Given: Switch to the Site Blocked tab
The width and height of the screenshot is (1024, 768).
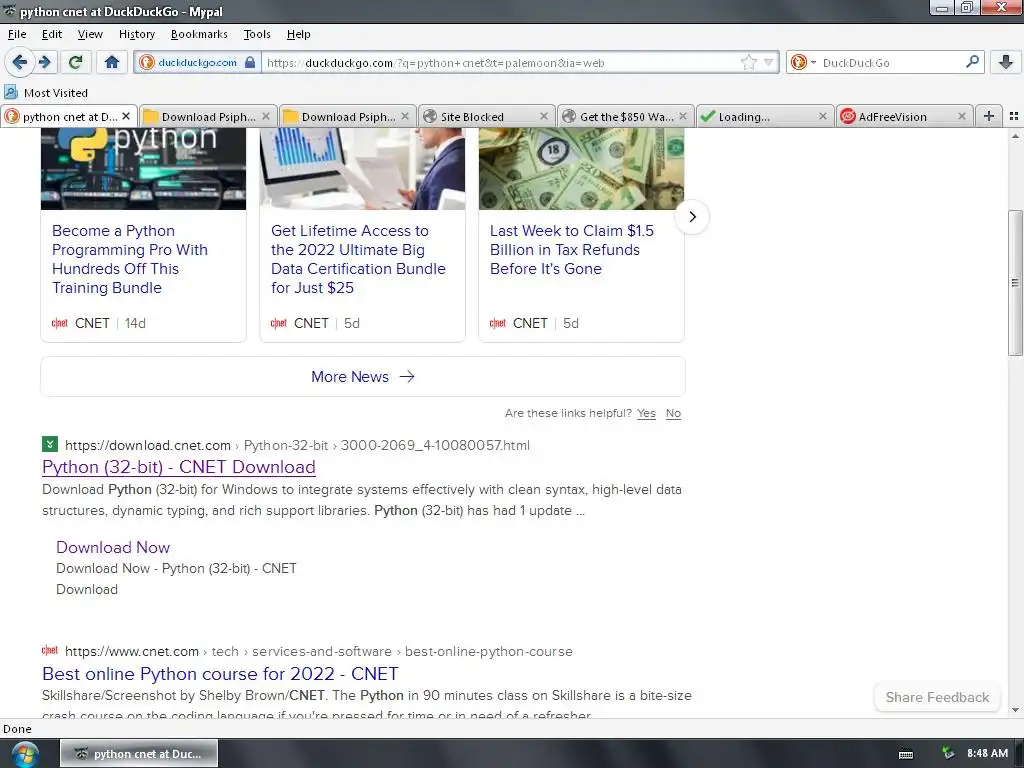Looking at the screenshot, I should pyautogui.click(x=487, y=116).
